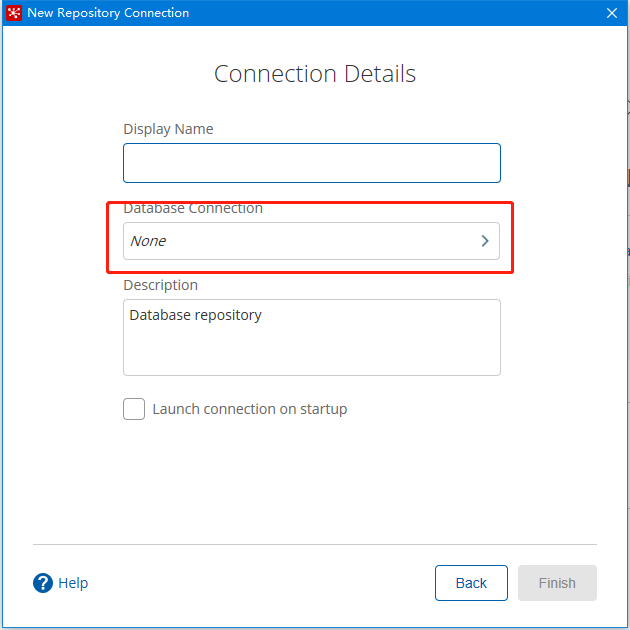Open the Database Connection selector showing None
630x630 pixels.
311,241
